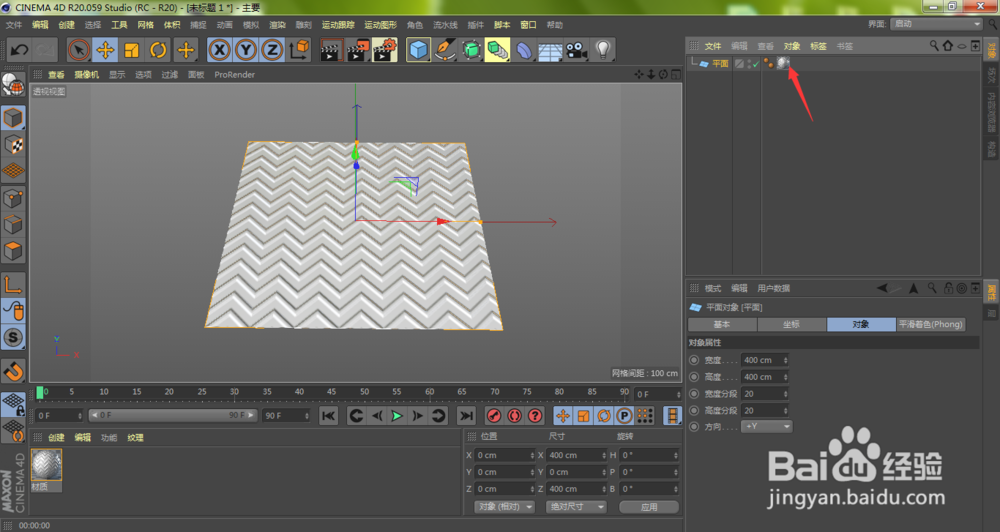Screen dimensions: 1000x532
Task: Toggle autokeying red button
Action: (x=514, y=416)
